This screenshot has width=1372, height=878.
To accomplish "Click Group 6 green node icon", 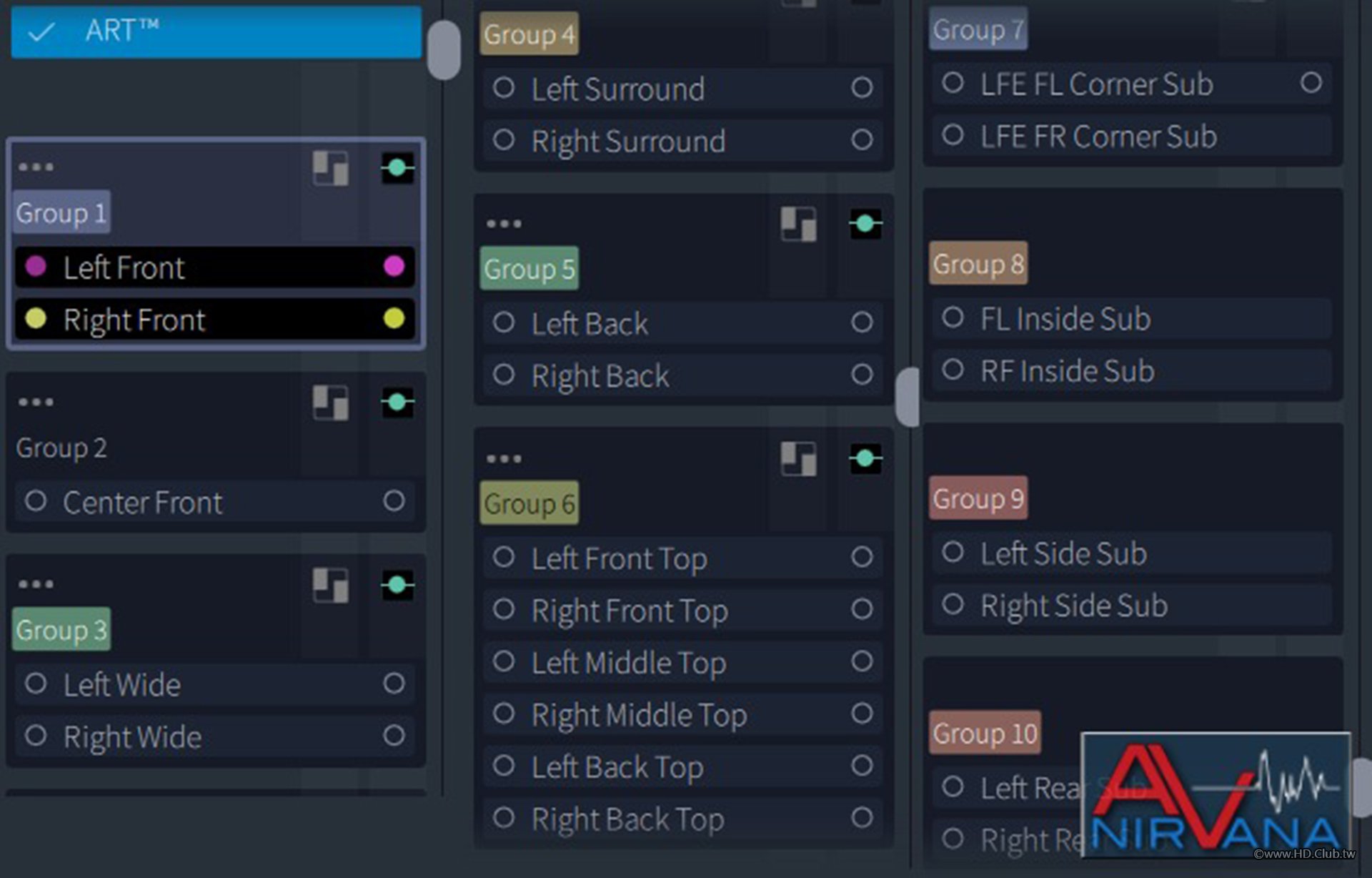I will pos(865,459).
